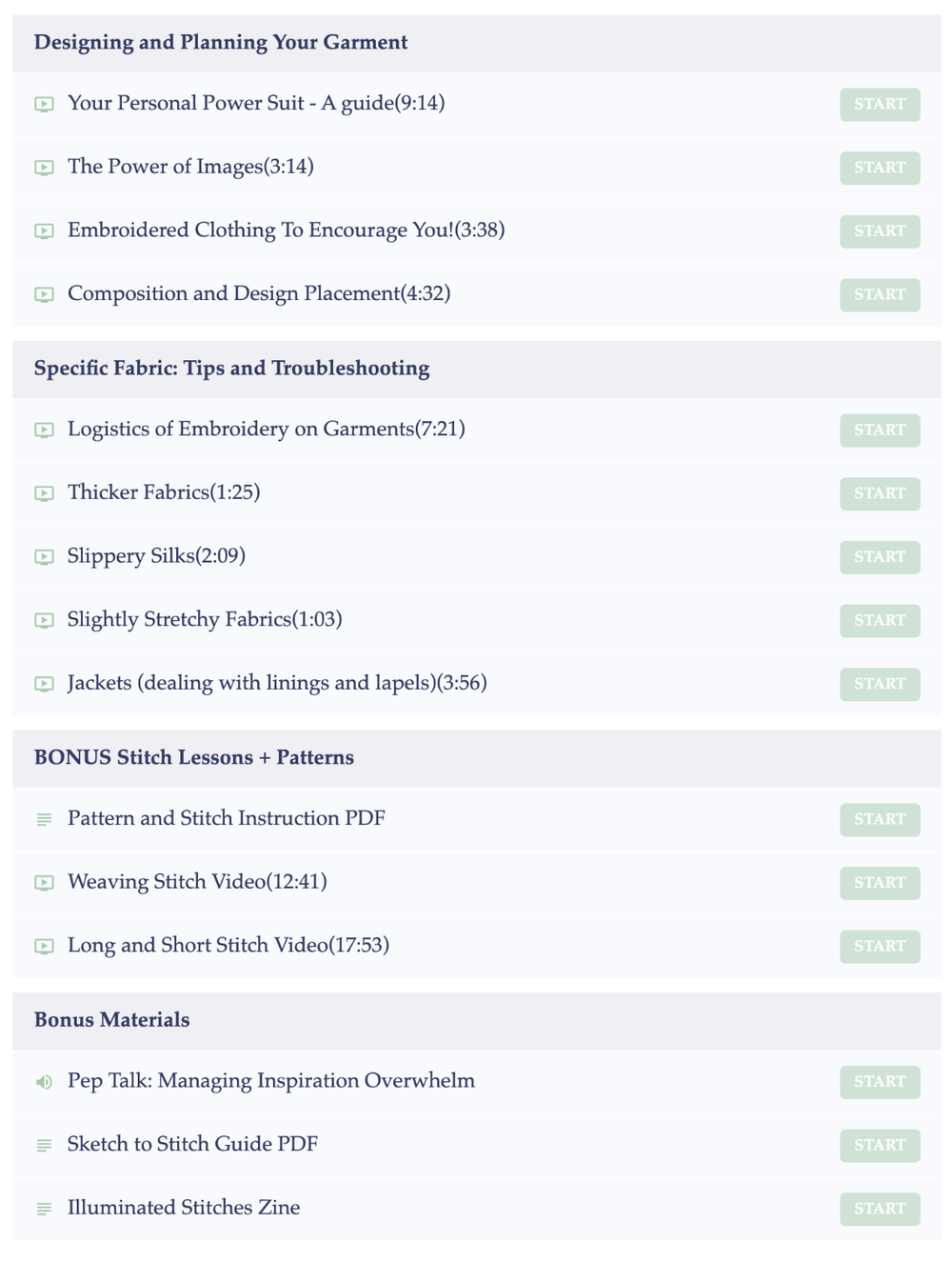952x1262 pixels.
Task: Click video icon beside Weaving Stitch Video
Action: 44,883
